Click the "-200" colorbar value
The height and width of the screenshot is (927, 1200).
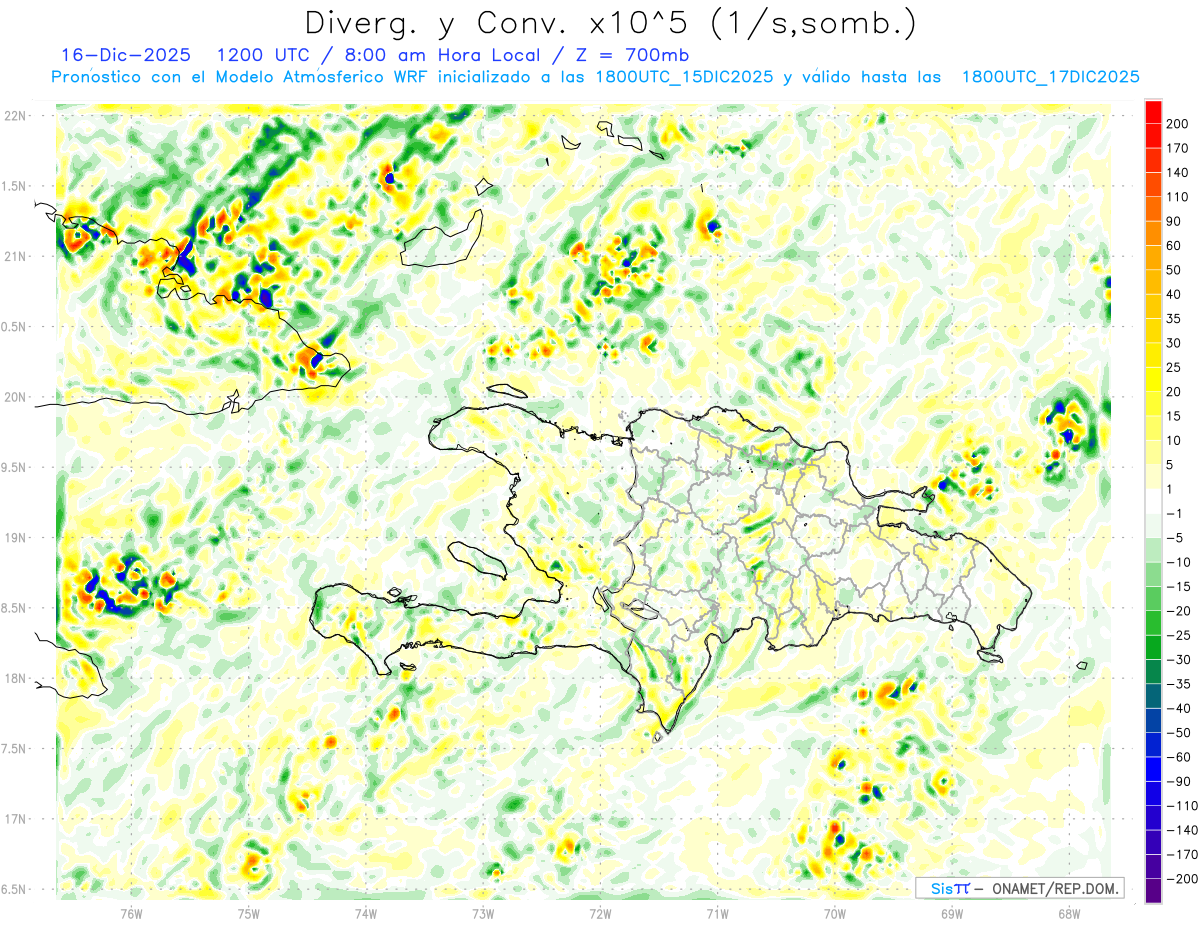[1182, 878]
